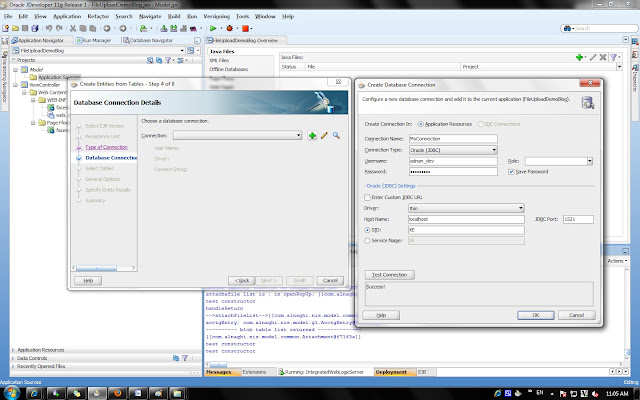Open Connection dropdown in the entities wizard
Viewport: 640px width, 400px height.
coord(298,136)
